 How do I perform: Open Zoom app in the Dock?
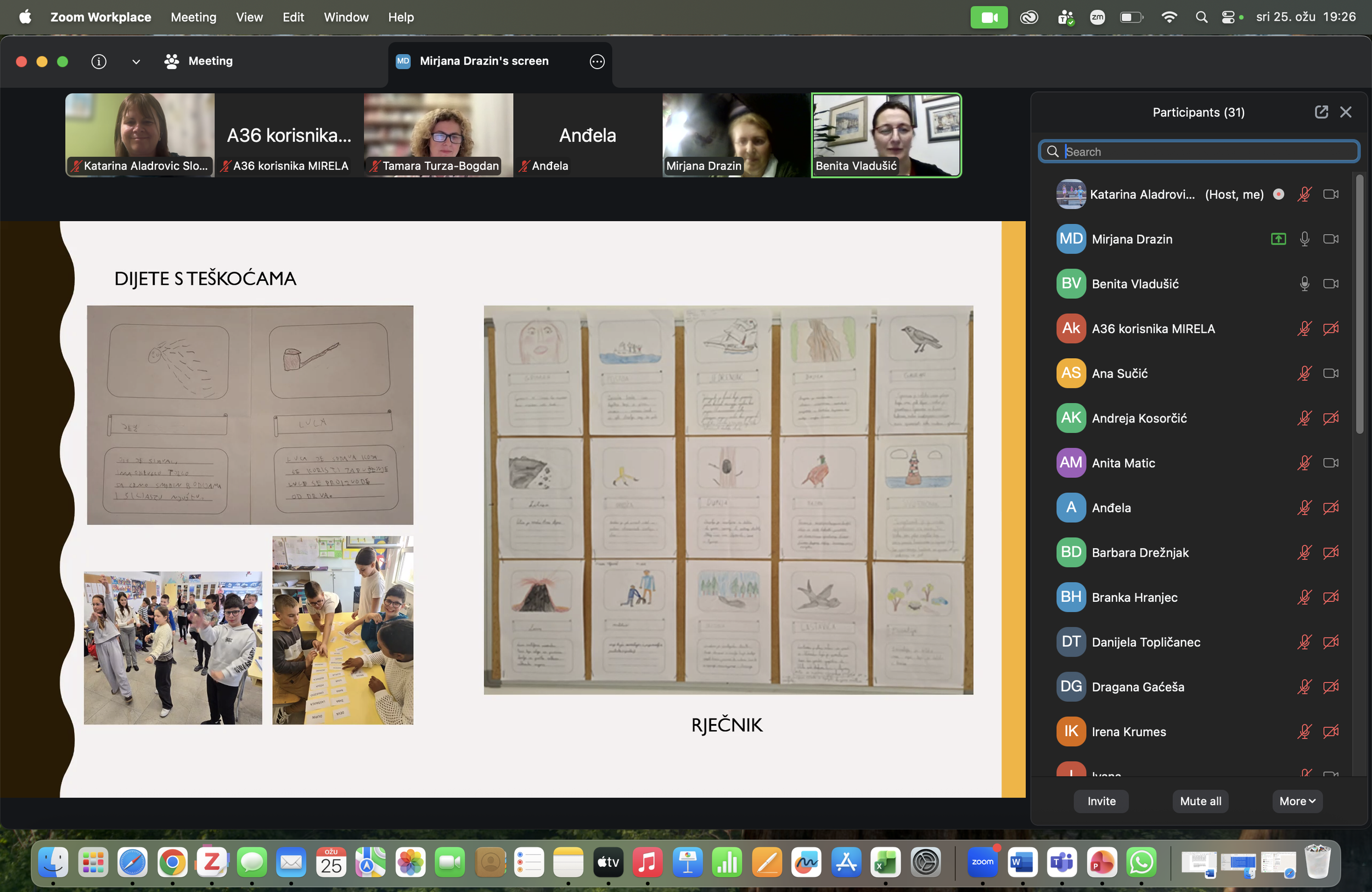click(982, 862)
